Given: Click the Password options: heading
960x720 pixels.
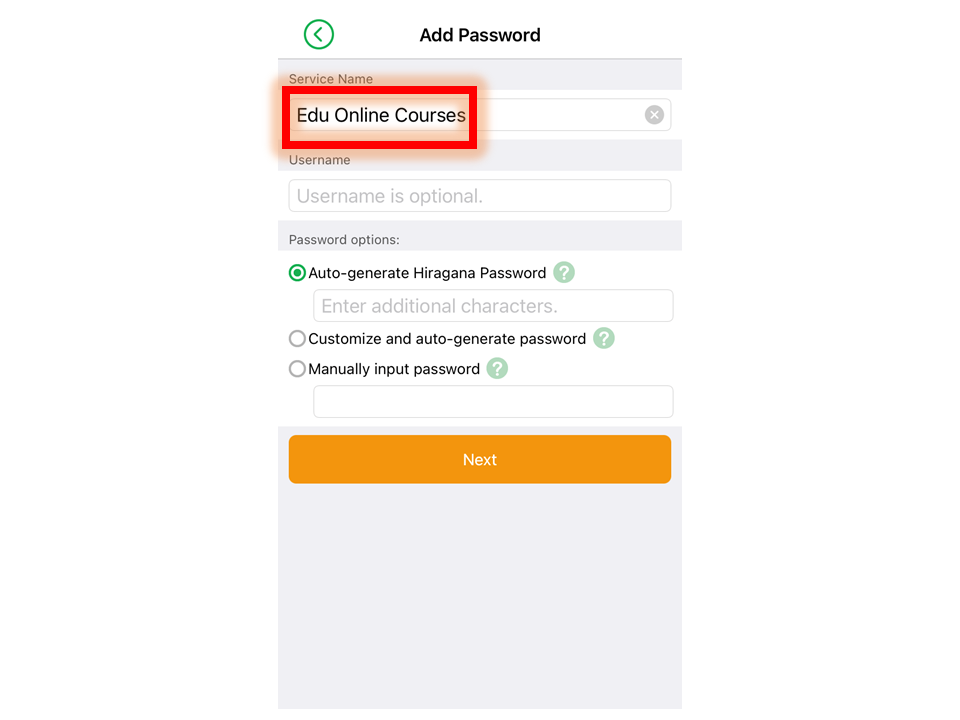Looking at the screenshot, I should (x=344, y=239).
